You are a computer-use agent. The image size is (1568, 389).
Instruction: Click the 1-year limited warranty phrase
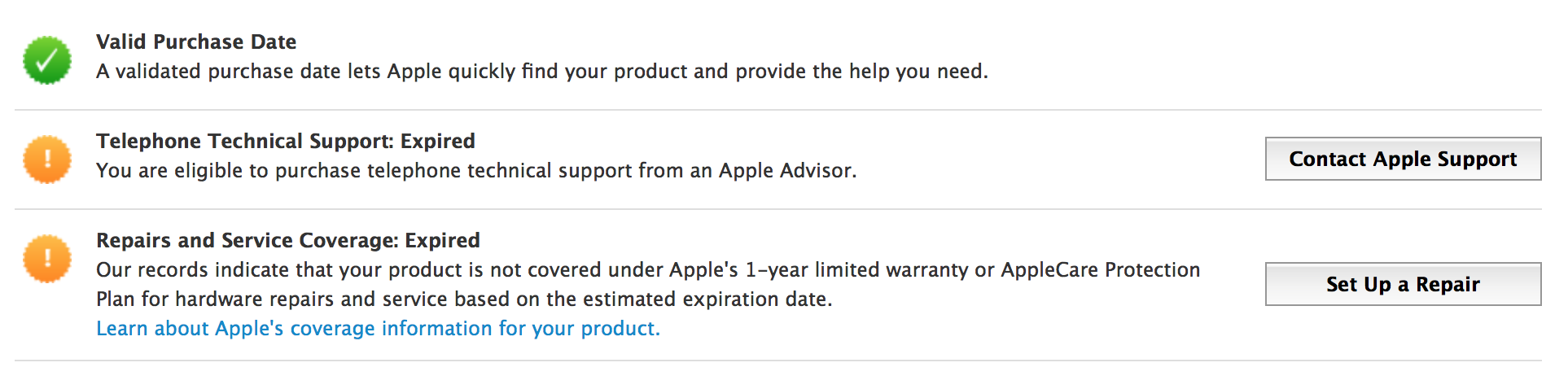coord(853,270)
